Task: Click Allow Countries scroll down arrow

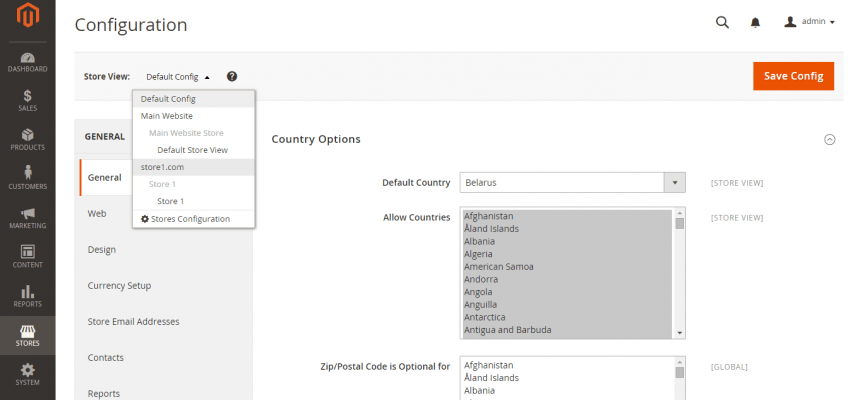Action: point(680,333)
